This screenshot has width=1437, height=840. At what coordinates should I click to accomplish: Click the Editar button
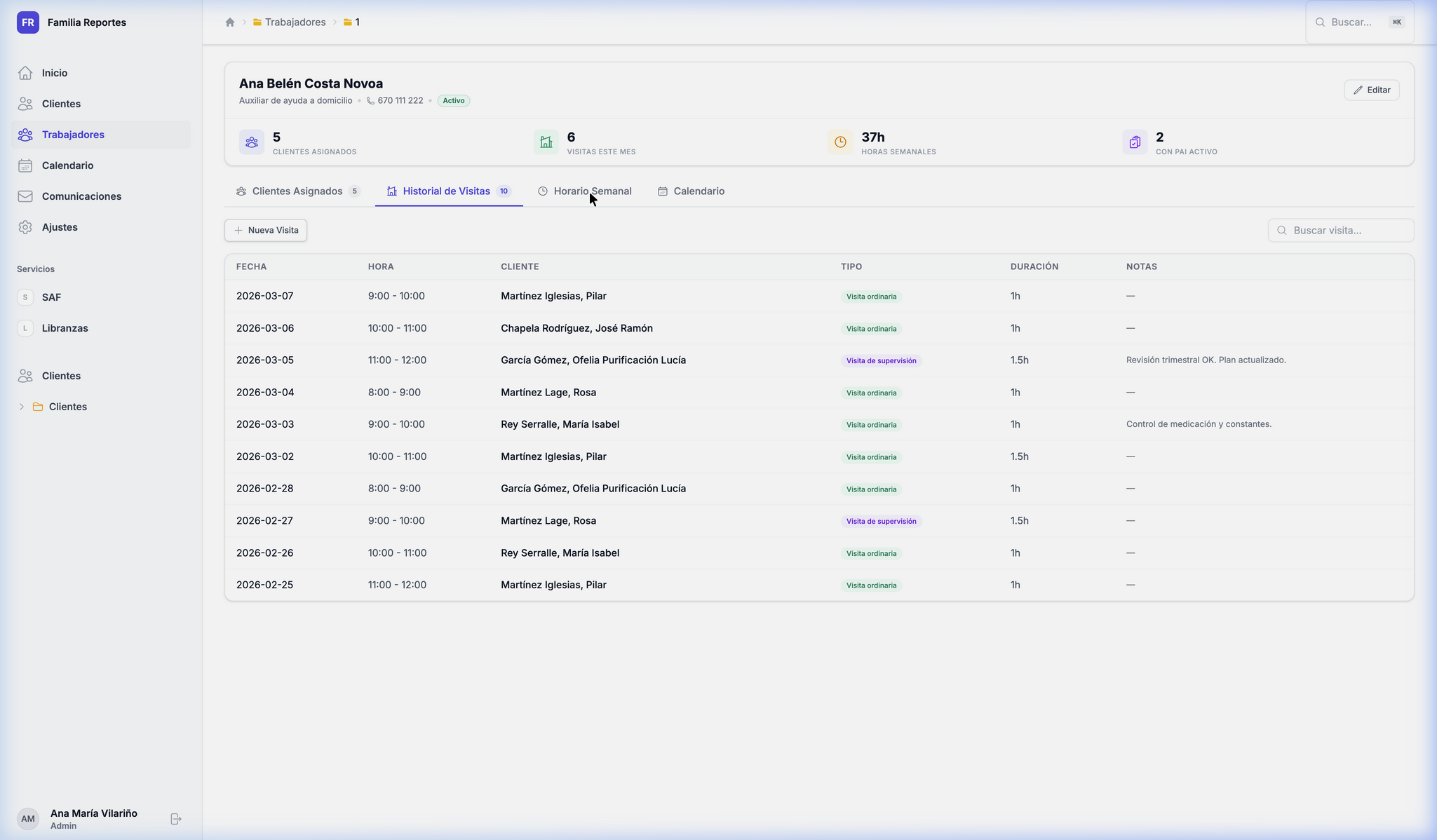[1371, 90]
